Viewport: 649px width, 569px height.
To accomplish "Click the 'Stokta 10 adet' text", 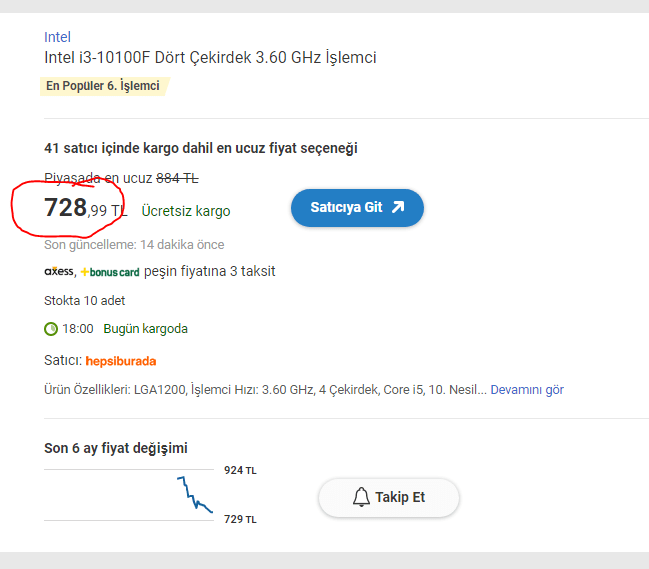I will coord(84,301).
